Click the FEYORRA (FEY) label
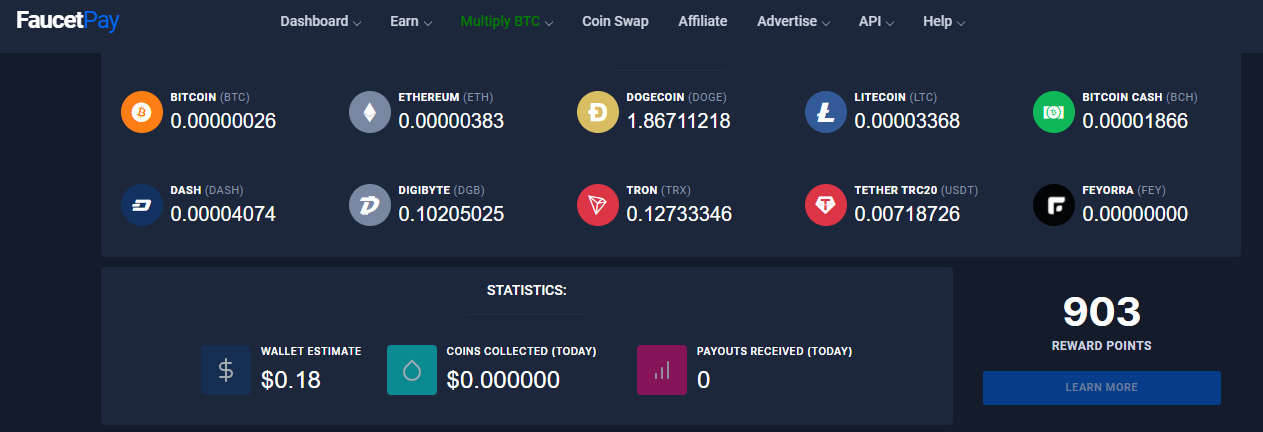The image size is (1263, 432). [1124, 190]
